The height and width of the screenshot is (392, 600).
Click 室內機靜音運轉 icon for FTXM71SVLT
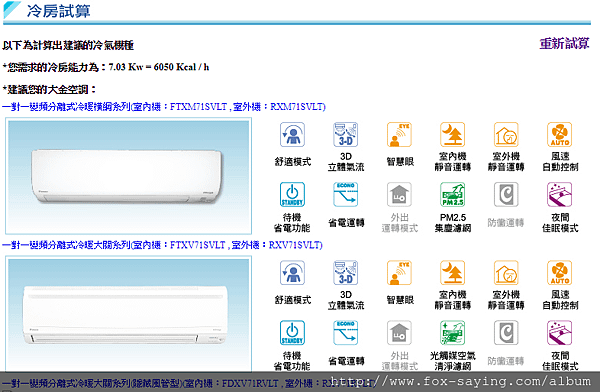pos(453,135)
